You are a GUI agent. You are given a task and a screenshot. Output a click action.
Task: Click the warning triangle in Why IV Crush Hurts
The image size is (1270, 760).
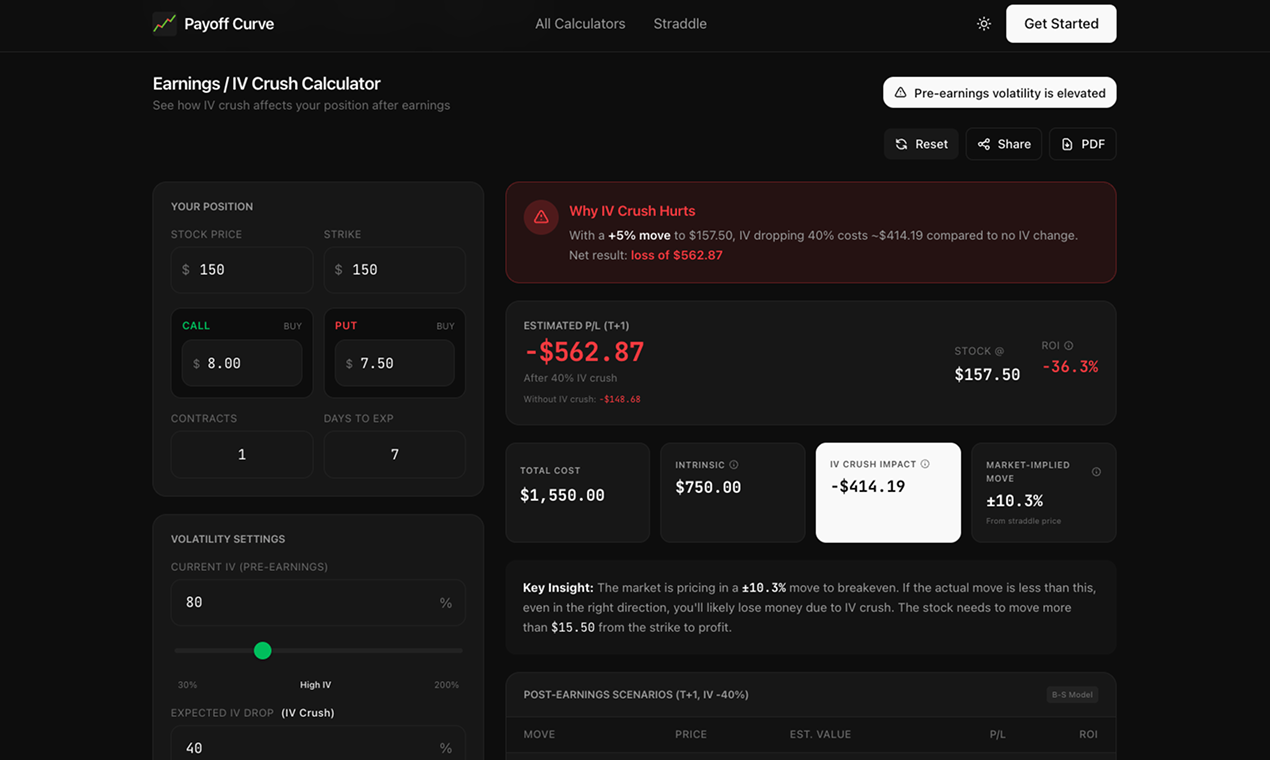point(540,216)
